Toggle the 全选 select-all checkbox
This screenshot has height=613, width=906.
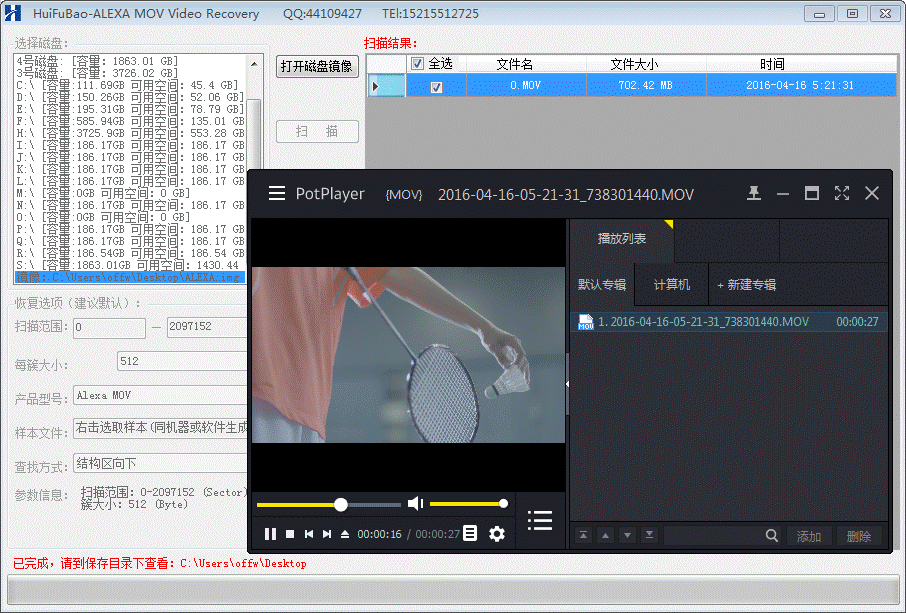click(417, 64)
